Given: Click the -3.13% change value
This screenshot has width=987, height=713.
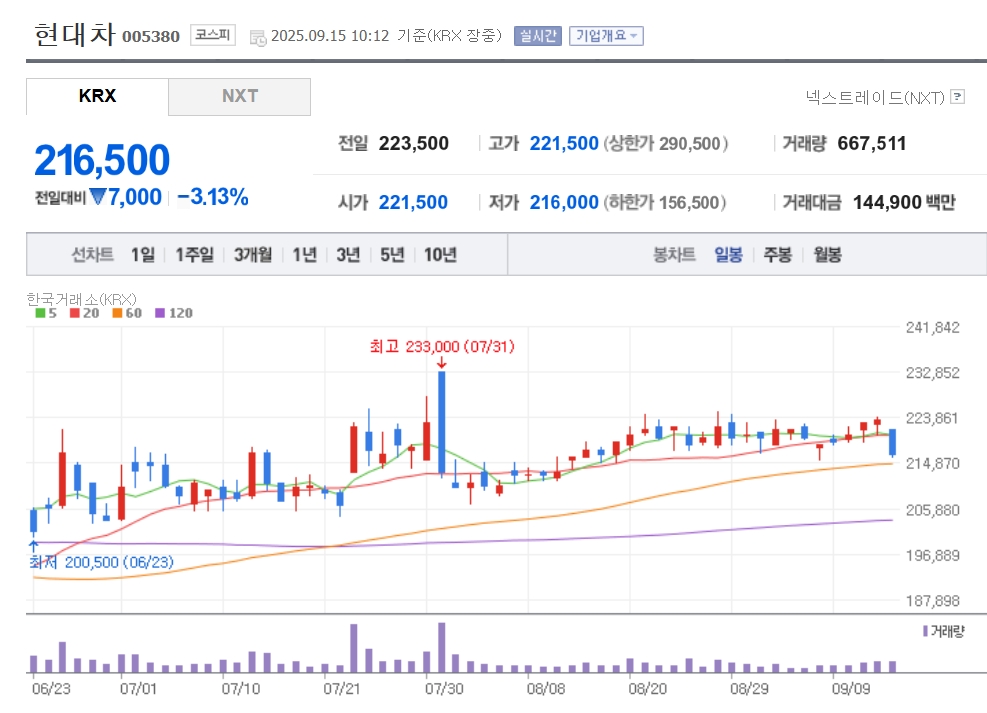Looking at the screenshot, I should click(213, 197).
